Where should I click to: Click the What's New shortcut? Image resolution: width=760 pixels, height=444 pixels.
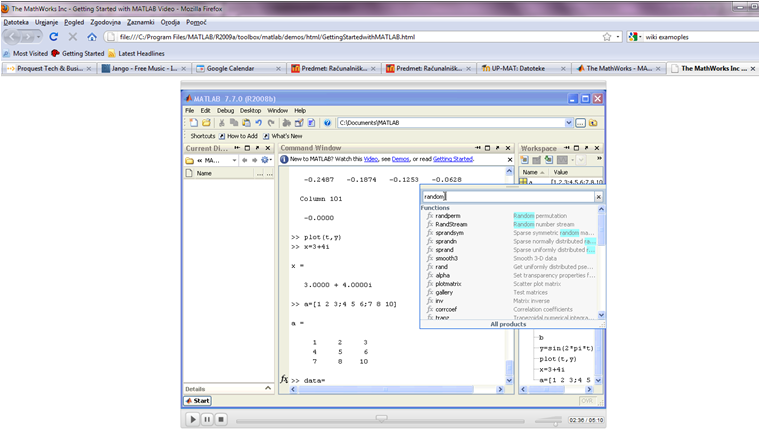point(283,136)
